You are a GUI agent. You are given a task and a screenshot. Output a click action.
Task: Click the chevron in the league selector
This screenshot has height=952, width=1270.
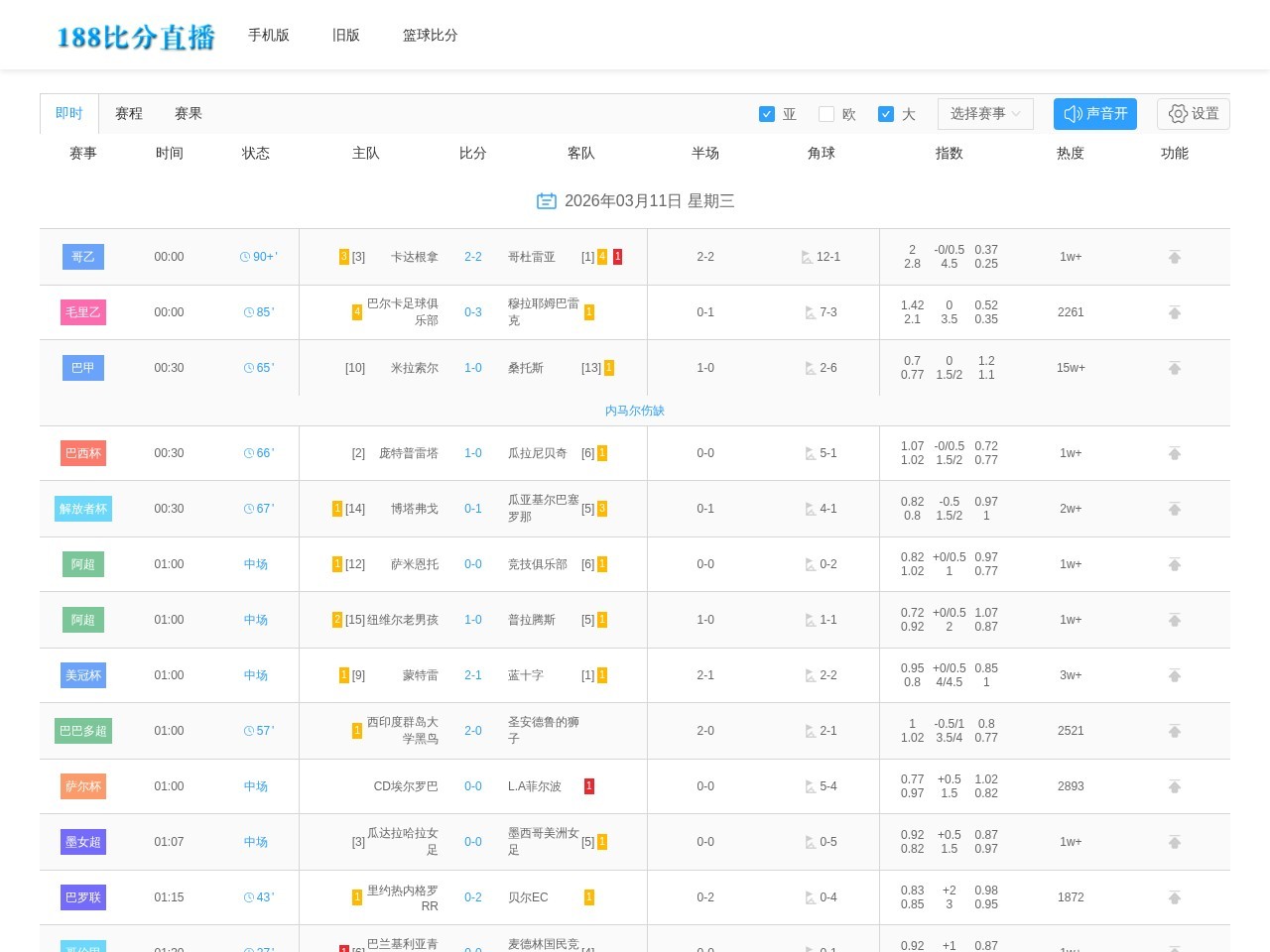[1017, 113]
